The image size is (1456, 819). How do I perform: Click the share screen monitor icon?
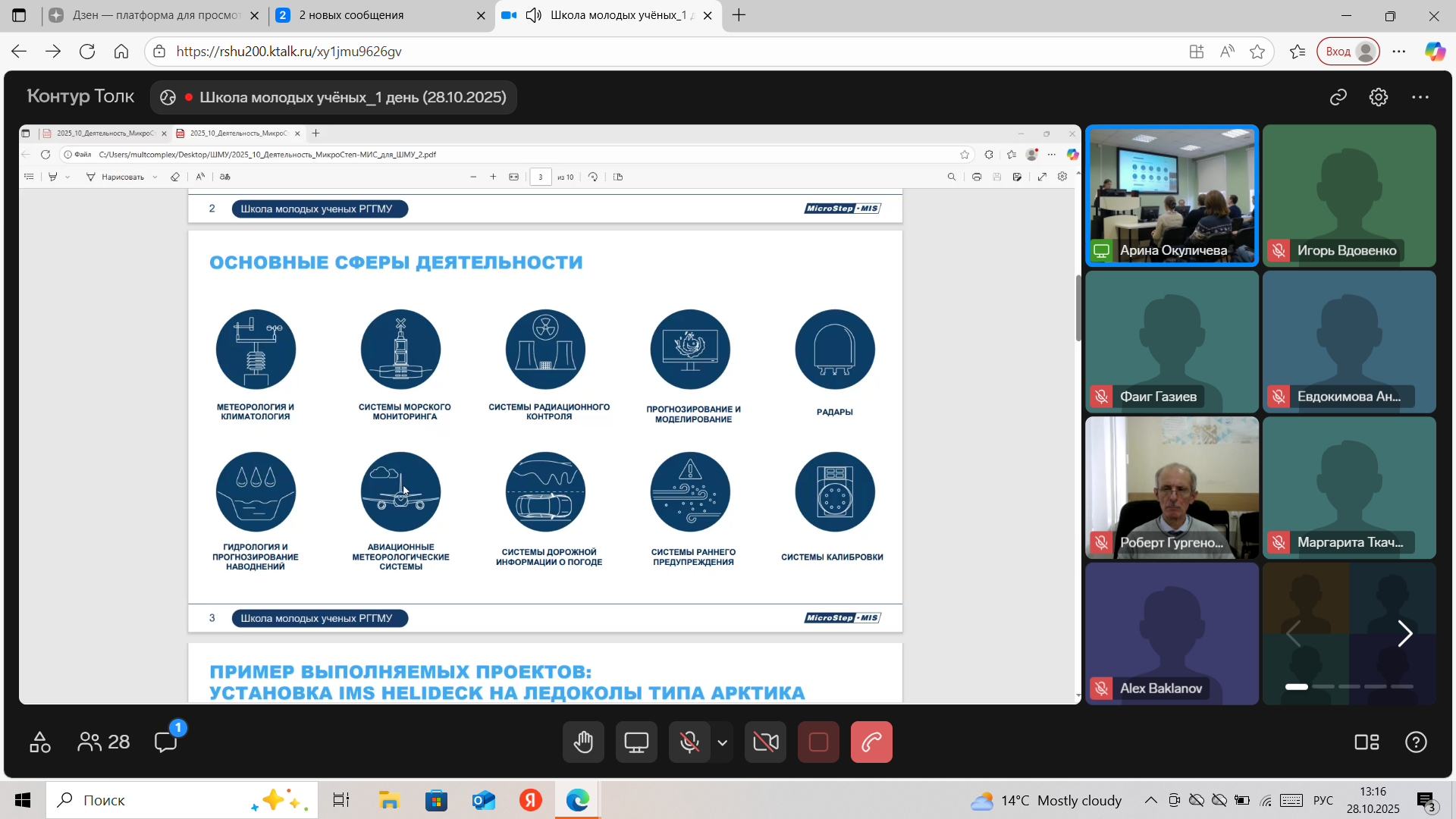click(636, 742)
